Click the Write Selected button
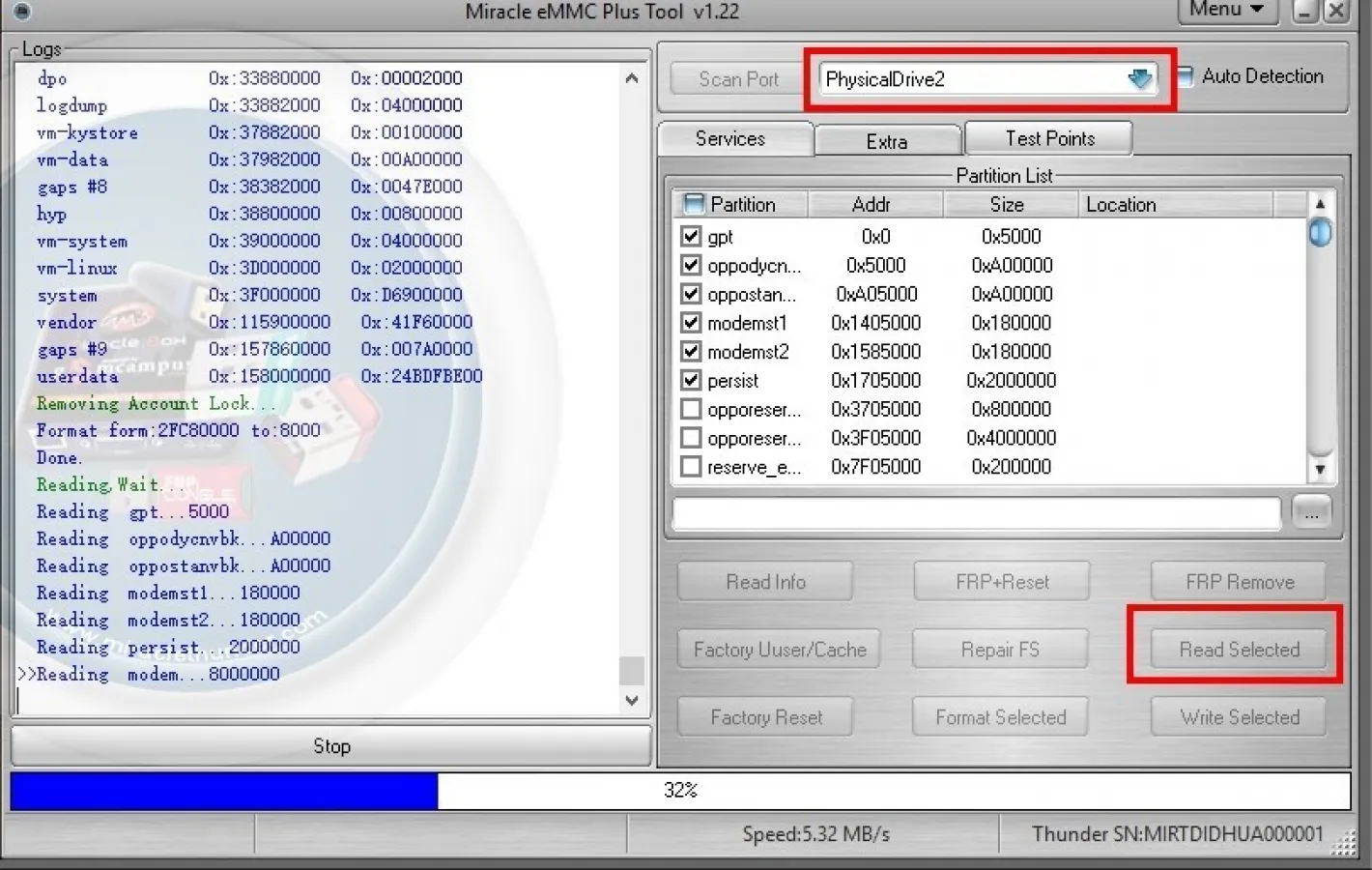This screenshot has width=1372, height=870. click(x=1240, y=717)
